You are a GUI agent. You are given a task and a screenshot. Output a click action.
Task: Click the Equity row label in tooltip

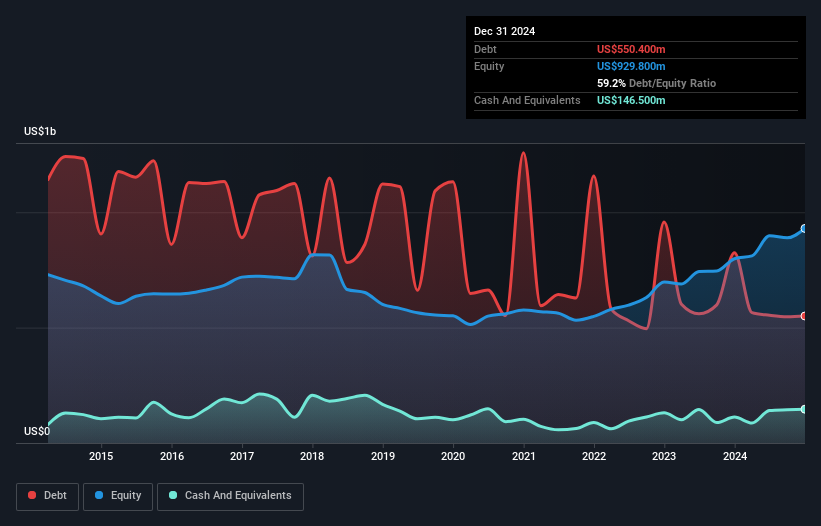click(489, 66)
